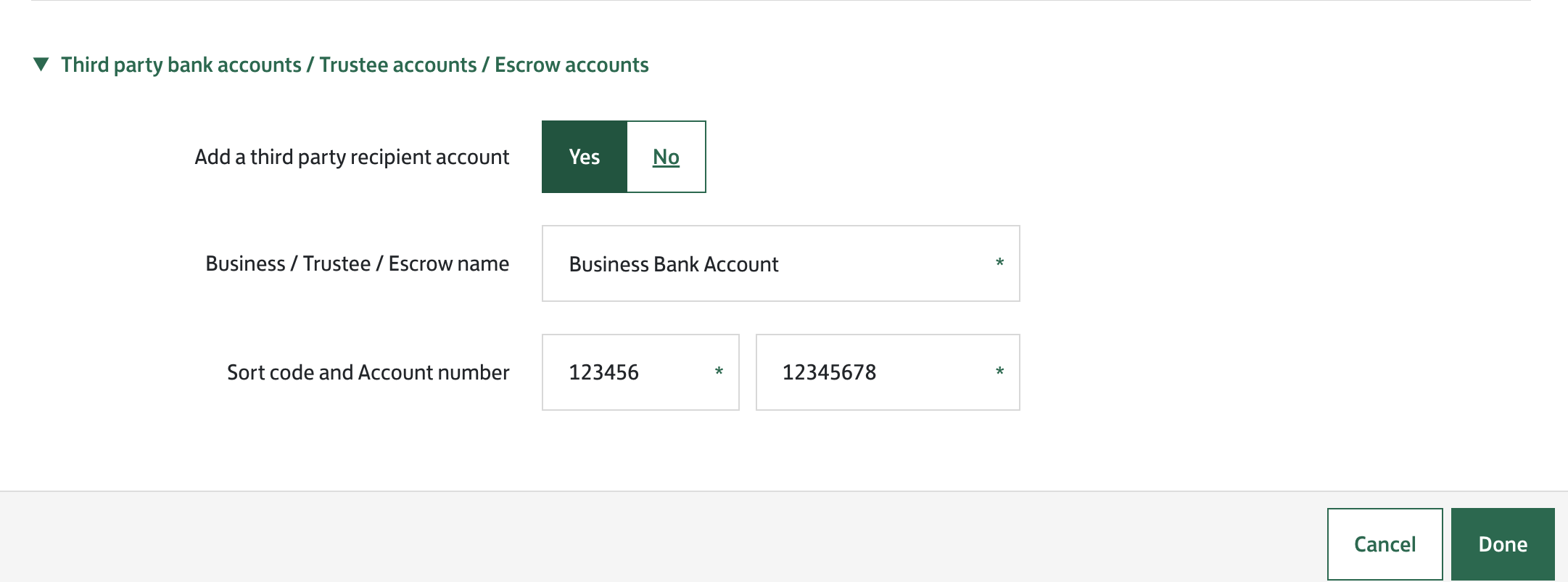Click the 'Add a third party recipient account' label
The width and height of the screenshot is (1568, 582).
click(x=352, y=157)
